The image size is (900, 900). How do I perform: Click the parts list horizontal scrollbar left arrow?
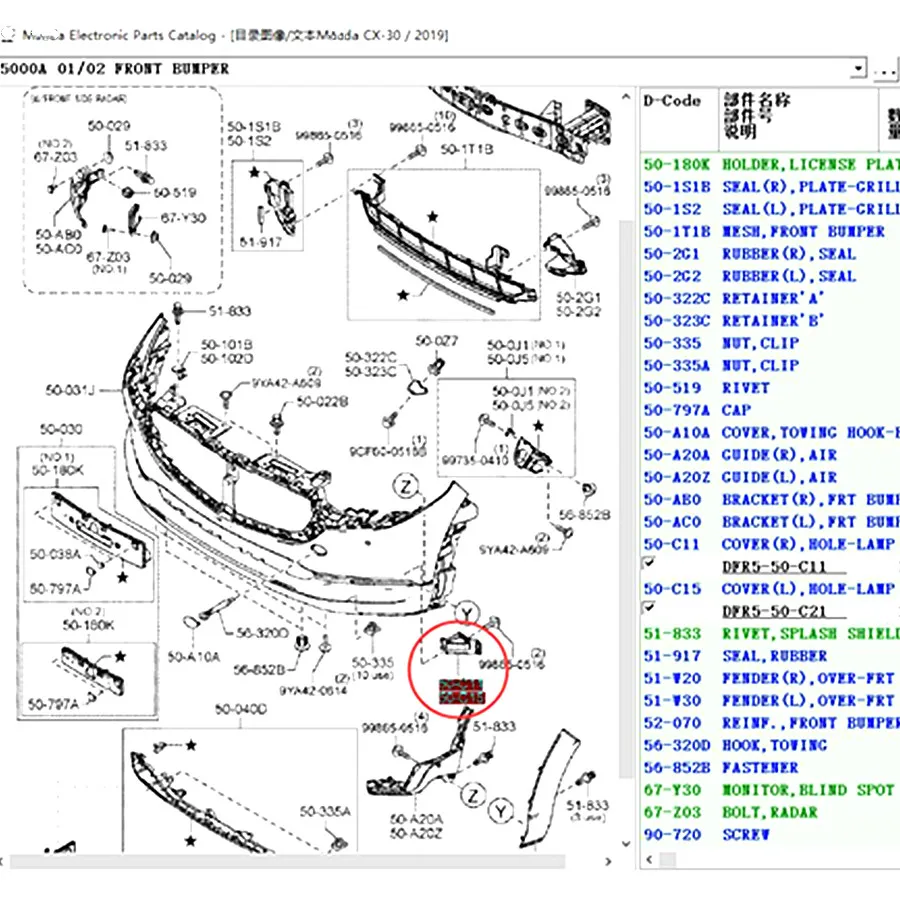pos(649,859)
